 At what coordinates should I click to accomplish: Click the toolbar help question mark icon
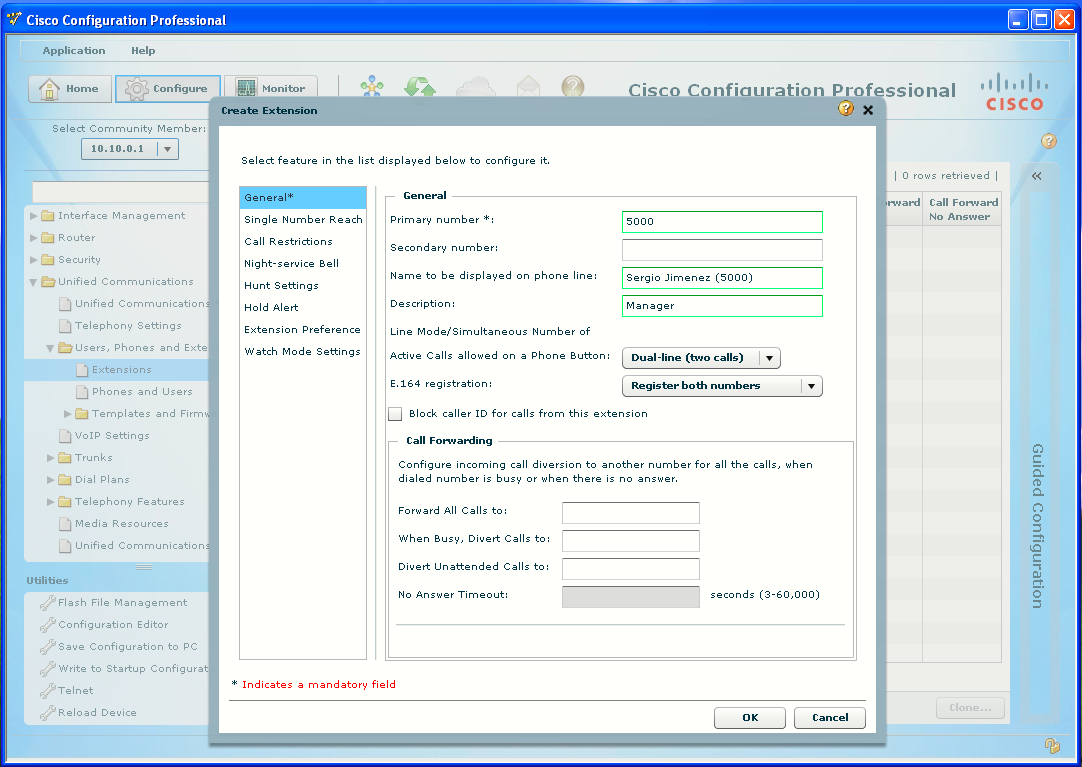(x=573, y=88)
